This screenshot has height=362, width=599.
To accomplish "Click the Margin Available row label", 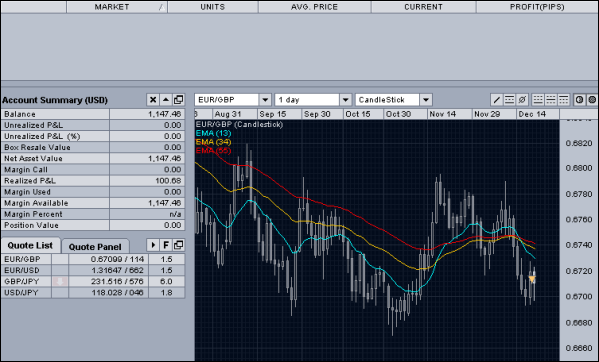I will point(36,203).
